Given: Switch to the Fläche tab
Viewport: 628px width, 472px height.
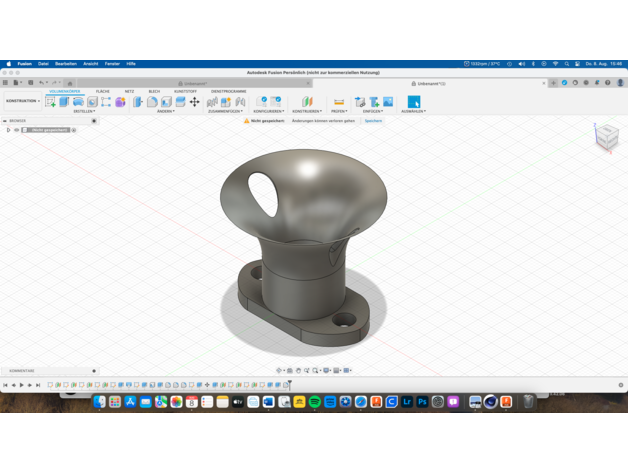Looking at the screenshot, I should pos(102,91).
